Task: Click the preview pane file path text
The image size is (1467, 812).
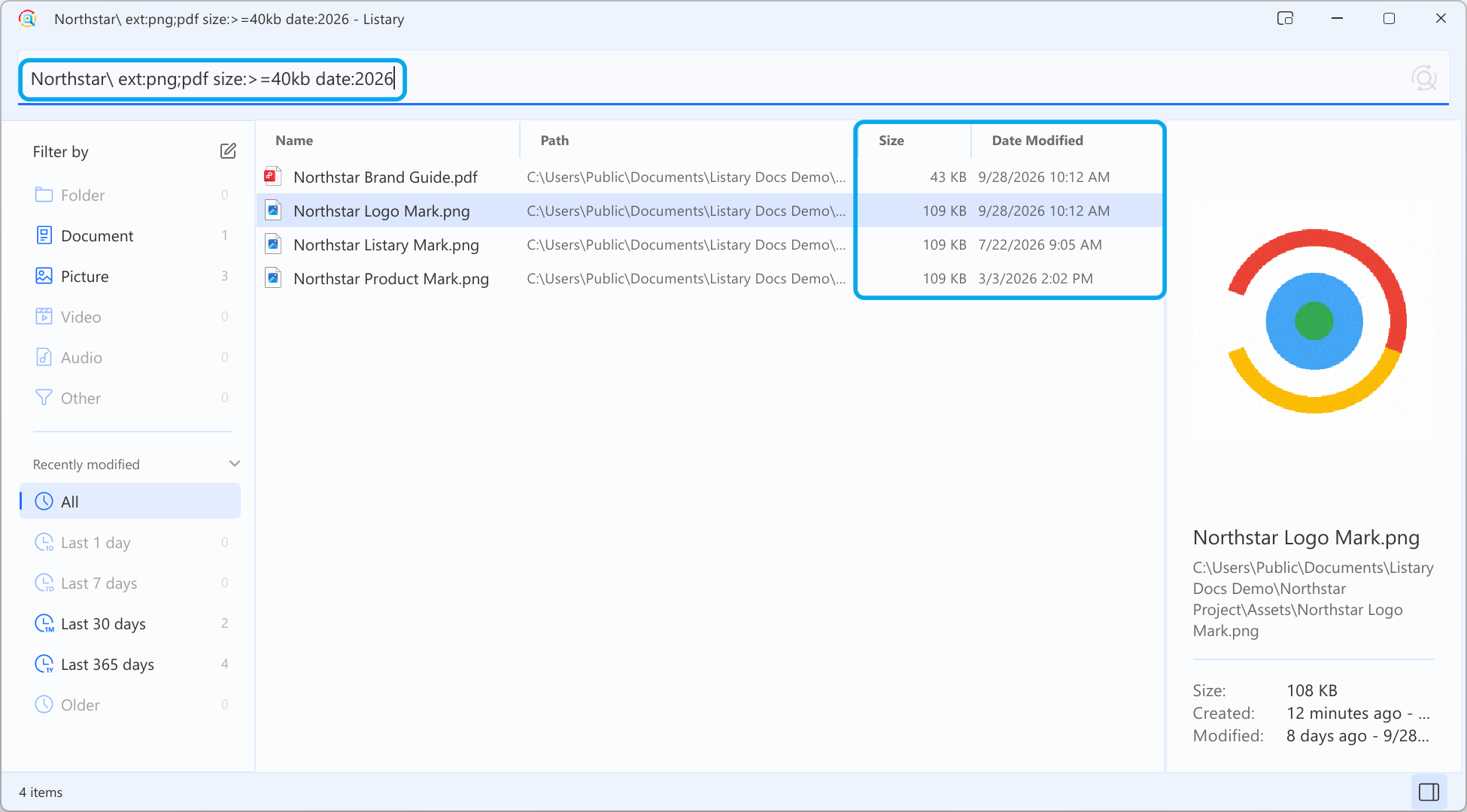Action: point(1313,599)
